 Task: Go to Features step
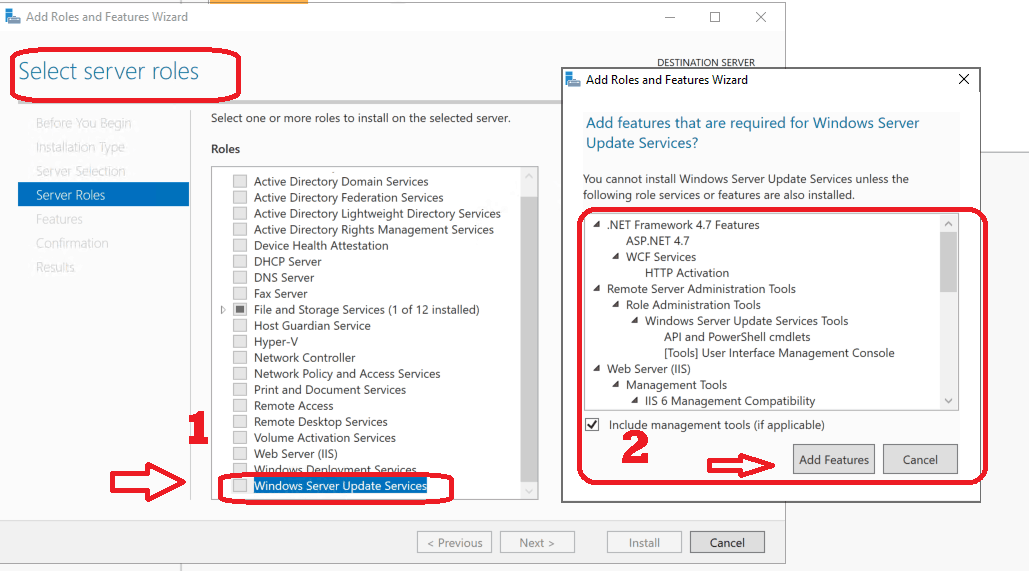pyautogui.click(x=59, y=219)
